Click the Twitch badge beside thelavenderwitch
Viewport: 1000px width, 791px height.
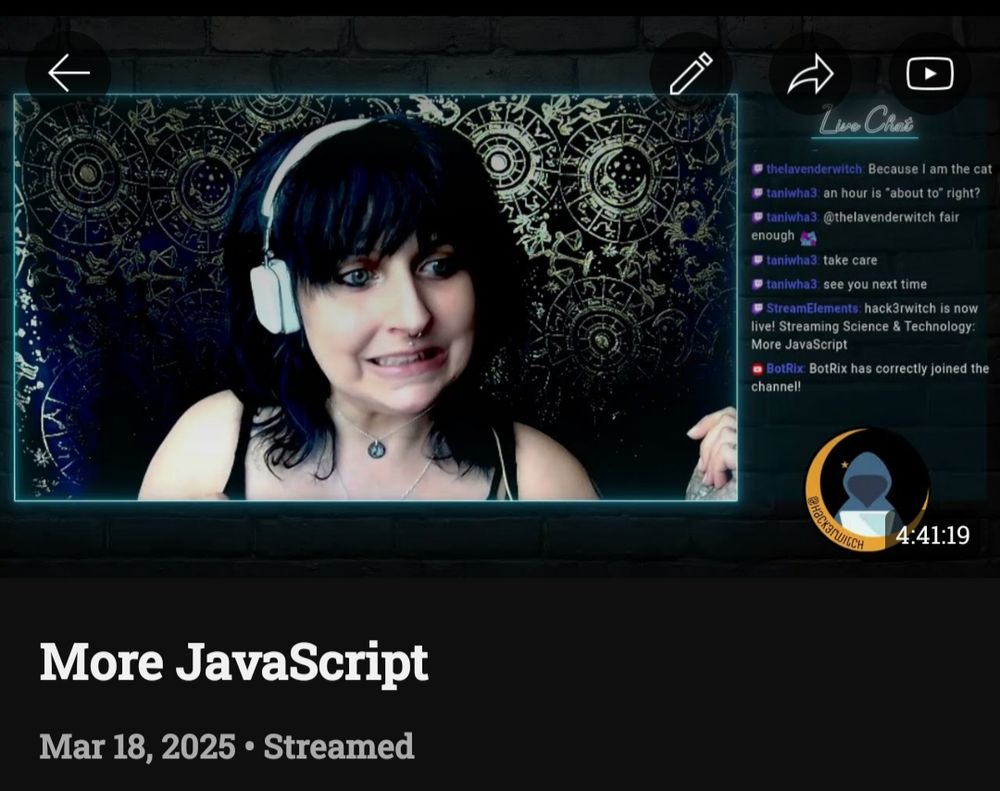point(757,169)
